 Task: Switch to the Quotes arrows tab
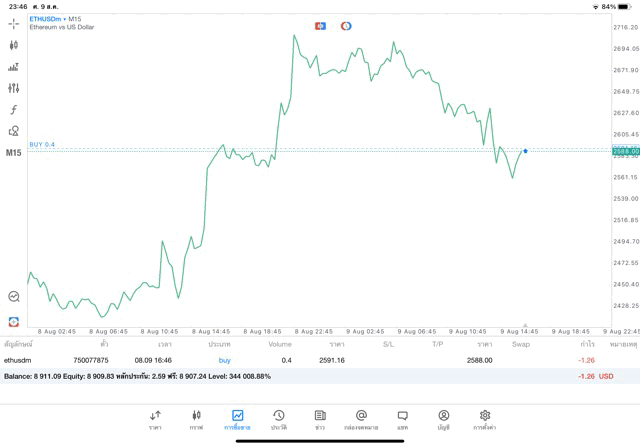(155, 418)
